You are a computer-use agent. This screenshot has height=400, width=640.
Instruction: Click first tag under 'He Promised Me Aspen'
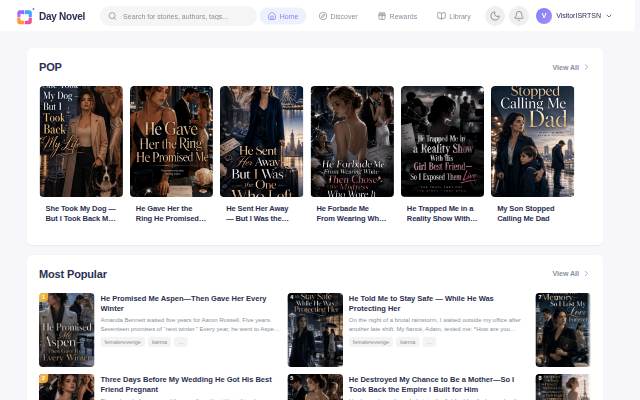[x=122, y=342]
